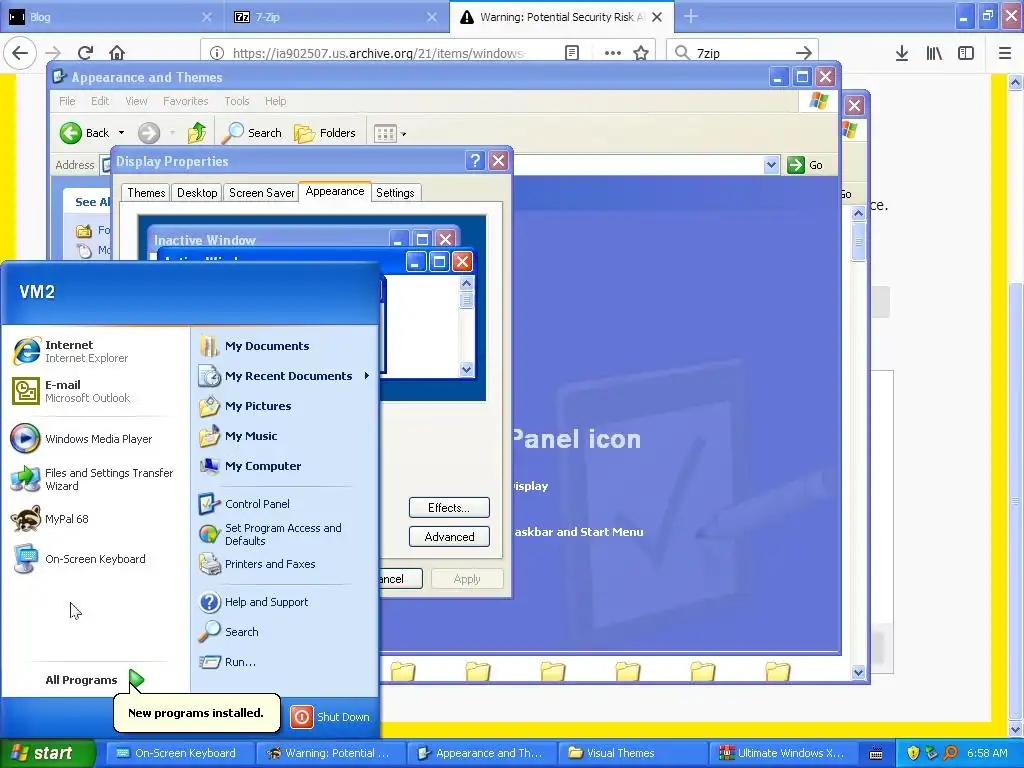1024x768 pixels.
Task: Open page actions three-dots menu
Action: 613,53
